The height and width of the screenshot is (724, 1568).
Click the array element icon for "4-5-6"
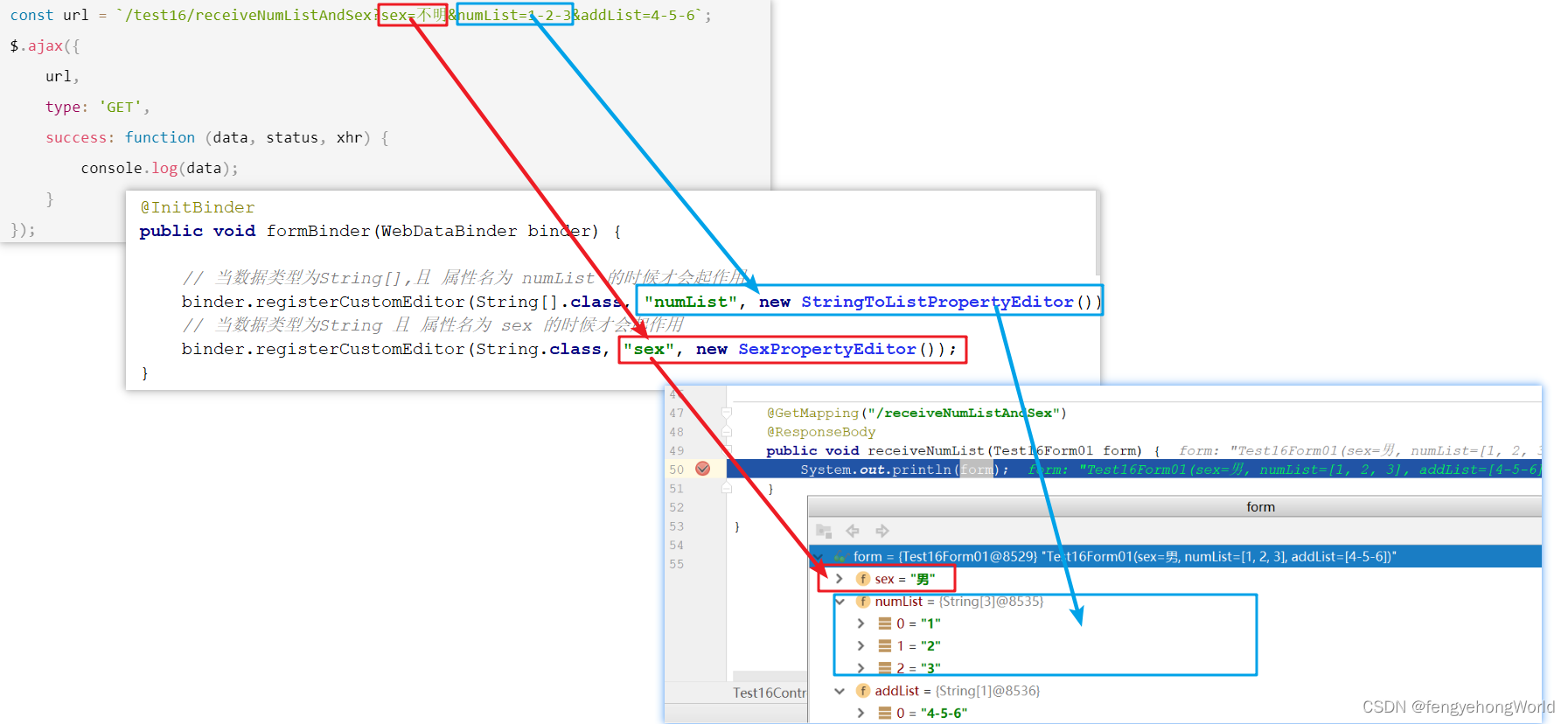click(885, 713)
